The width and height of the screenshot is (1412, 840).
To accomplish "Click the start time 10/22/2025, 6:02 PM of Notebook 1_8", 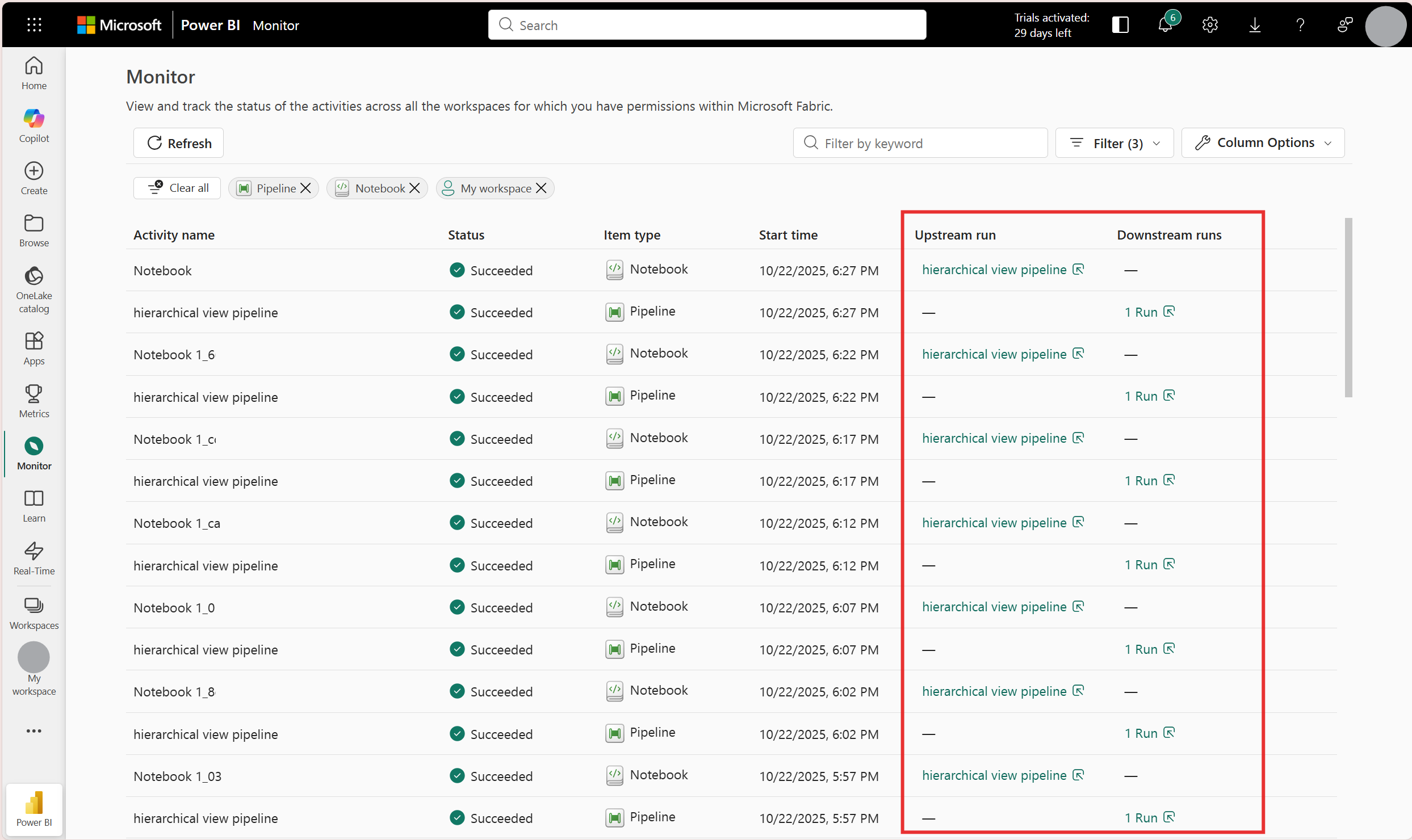I will click(x=819, y=692).
